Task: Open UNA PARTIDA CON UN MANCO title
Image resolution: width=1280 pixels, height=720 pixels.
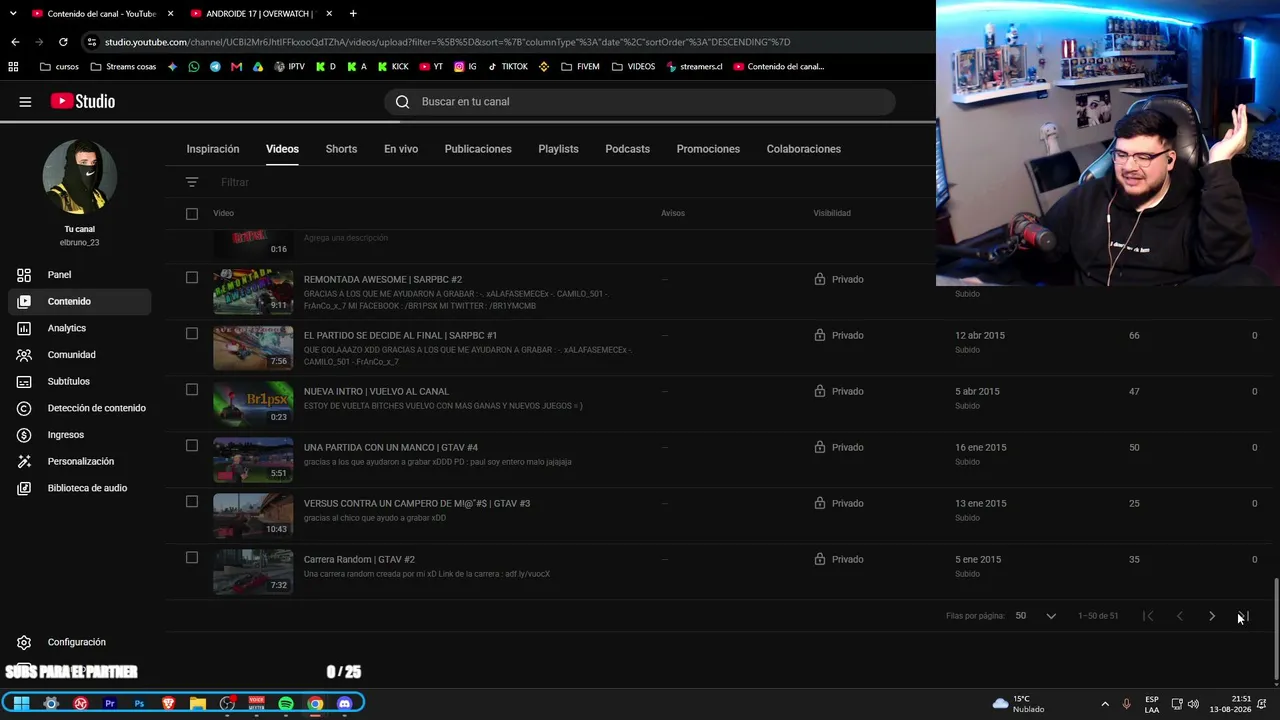Action: (391, 448)
